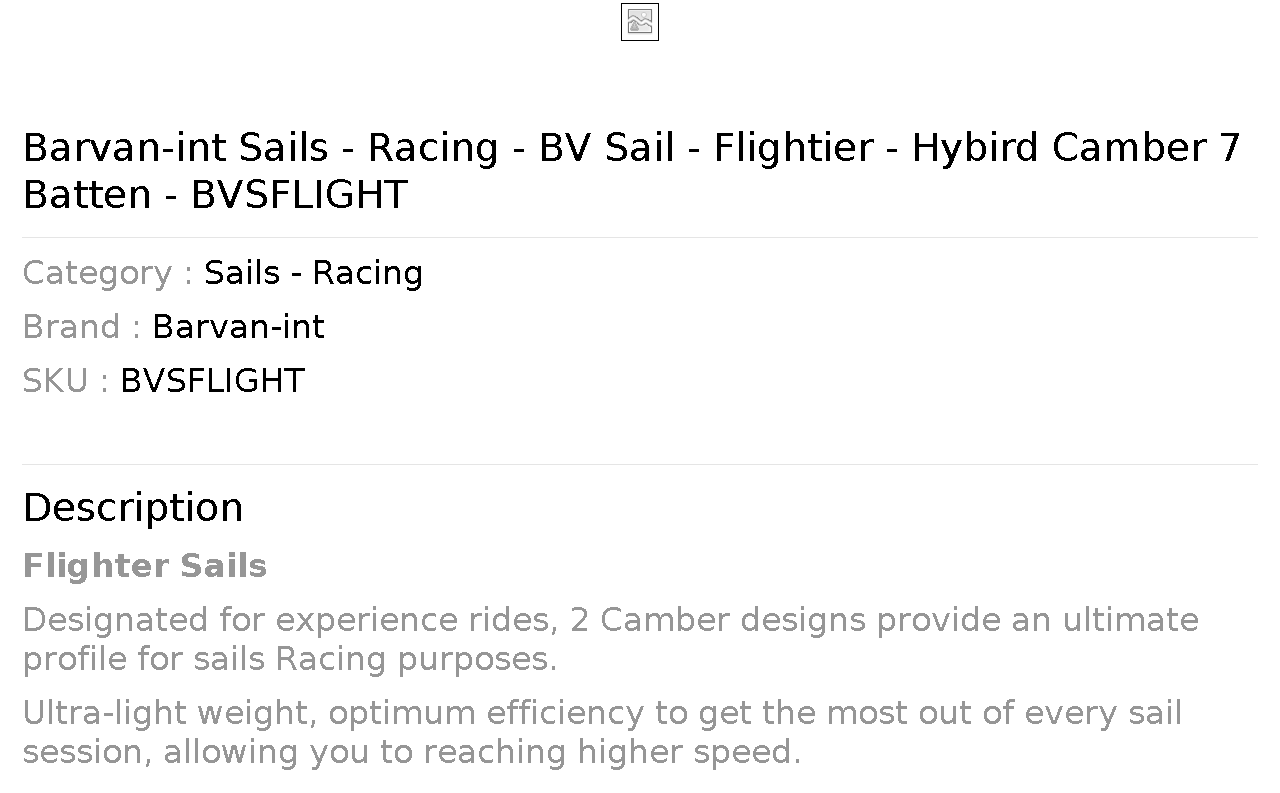Image resolution: width=1280 pixels, height=793 pixels.
Task: Open the Barvan-int brand link
Action: coord(238,327)
